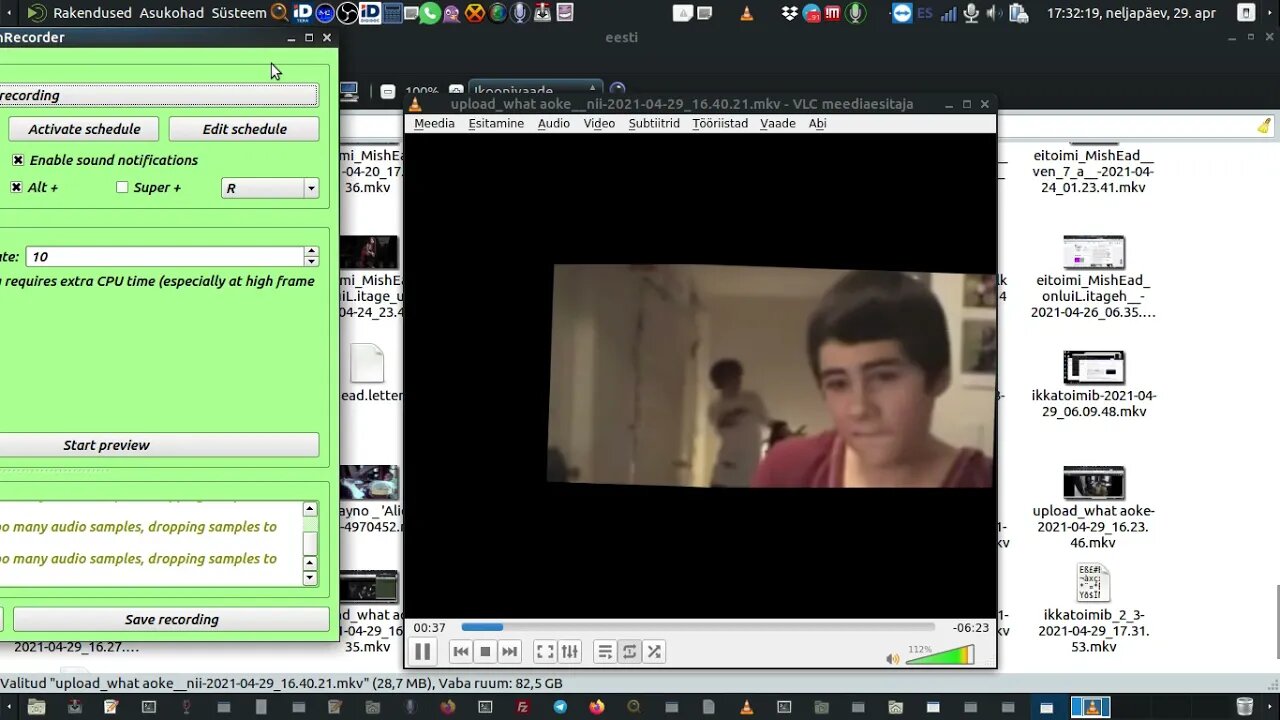
Task: Toggle VLC loop mode
Action: click(x=629, y=652)
